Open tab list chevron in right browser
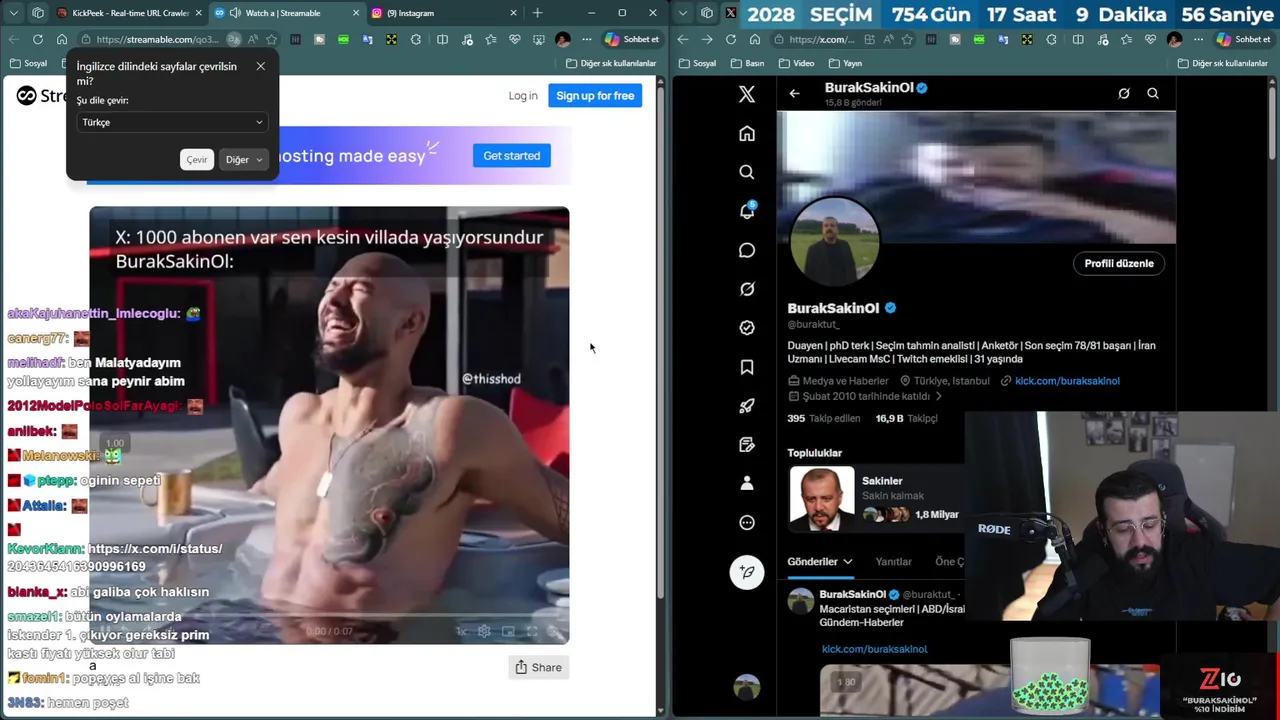The height and width of the screenshot is (720, 1280). (x=682, y=13)
